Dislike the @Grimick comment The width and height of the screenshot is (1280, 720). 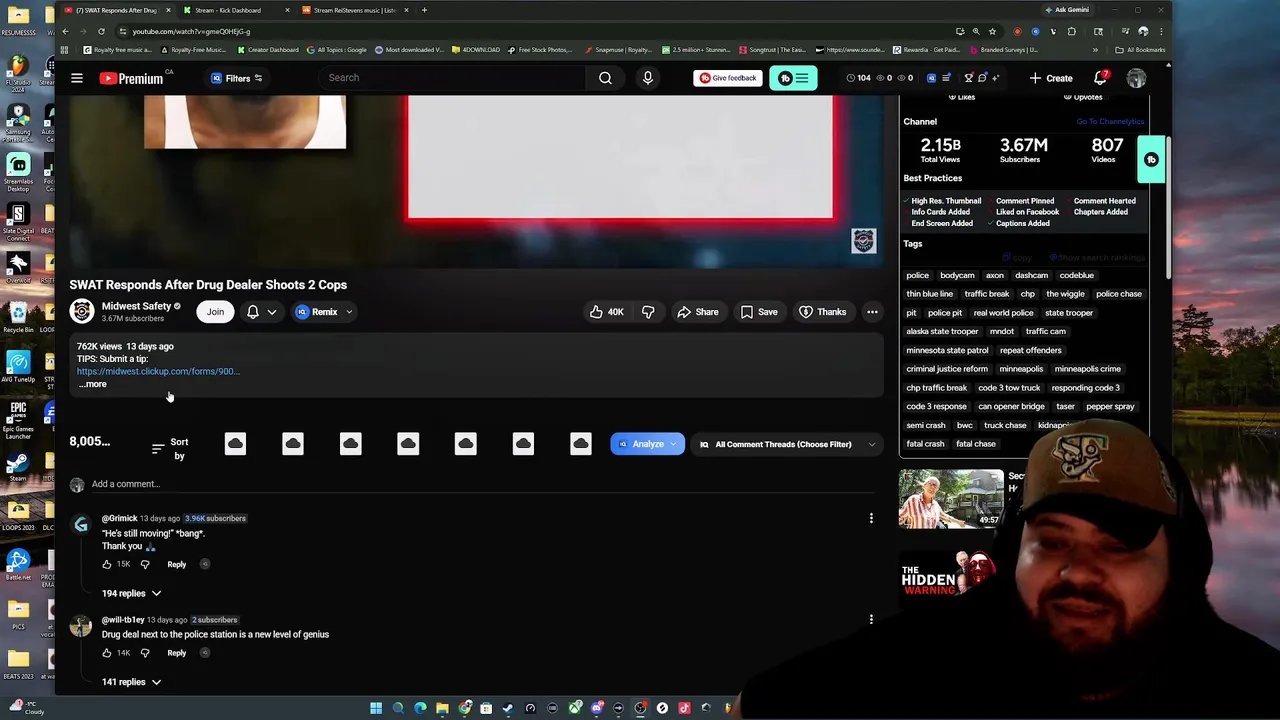[x=145, y=564]
